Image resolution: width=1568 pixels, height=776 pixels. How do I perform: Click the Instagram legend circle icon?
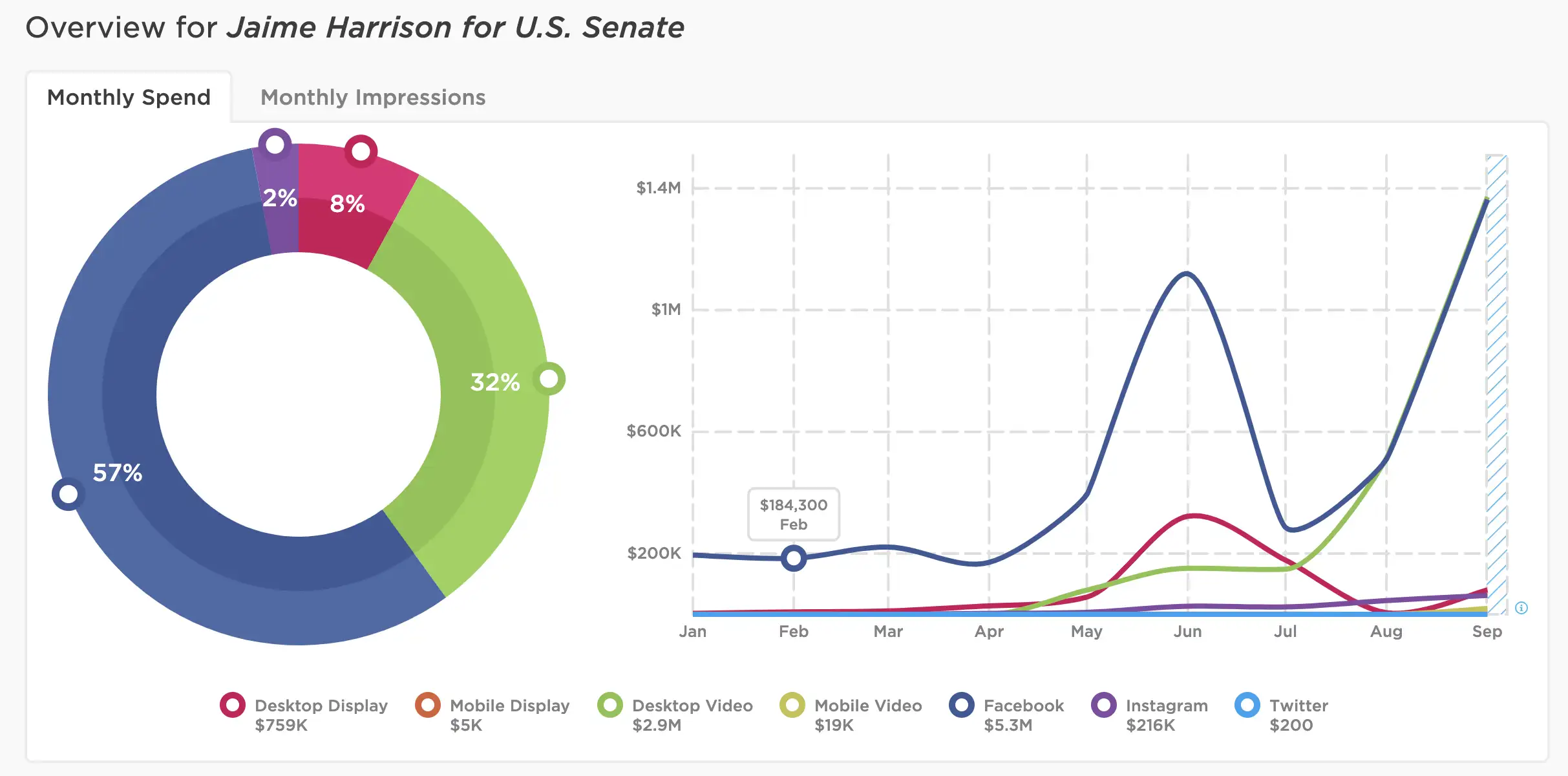1103,705
